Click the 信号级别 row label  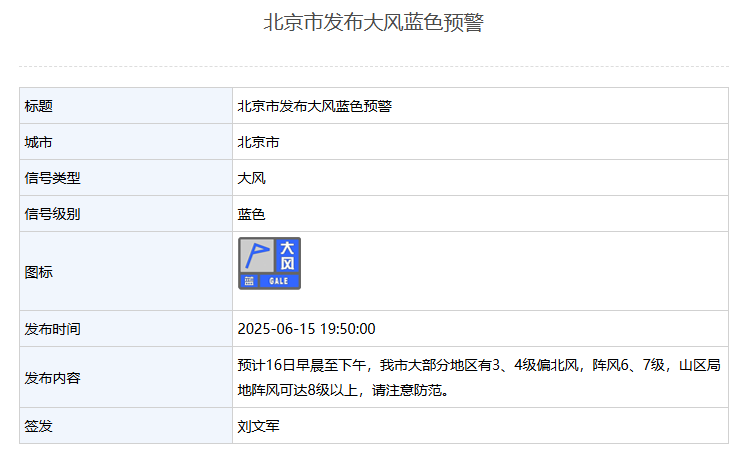(52, 214)
